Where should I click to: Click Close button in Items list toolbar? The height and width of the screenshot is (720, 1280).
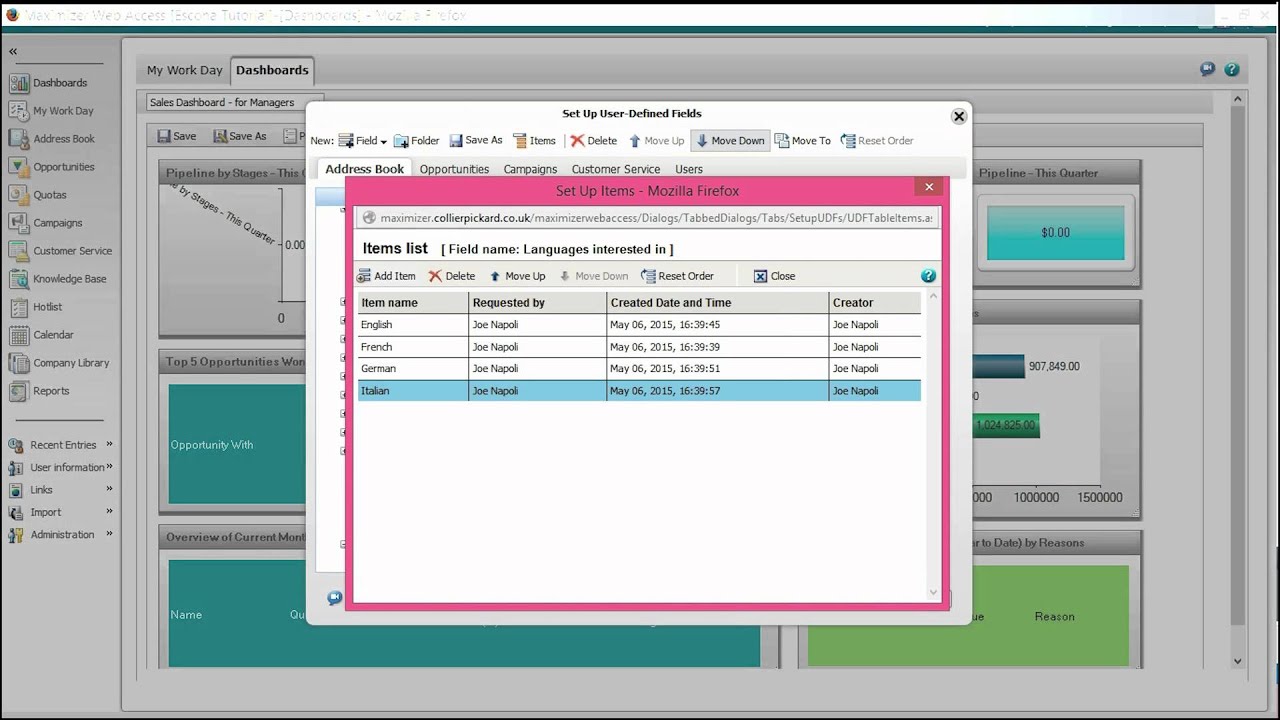click(x=775, y=276)
